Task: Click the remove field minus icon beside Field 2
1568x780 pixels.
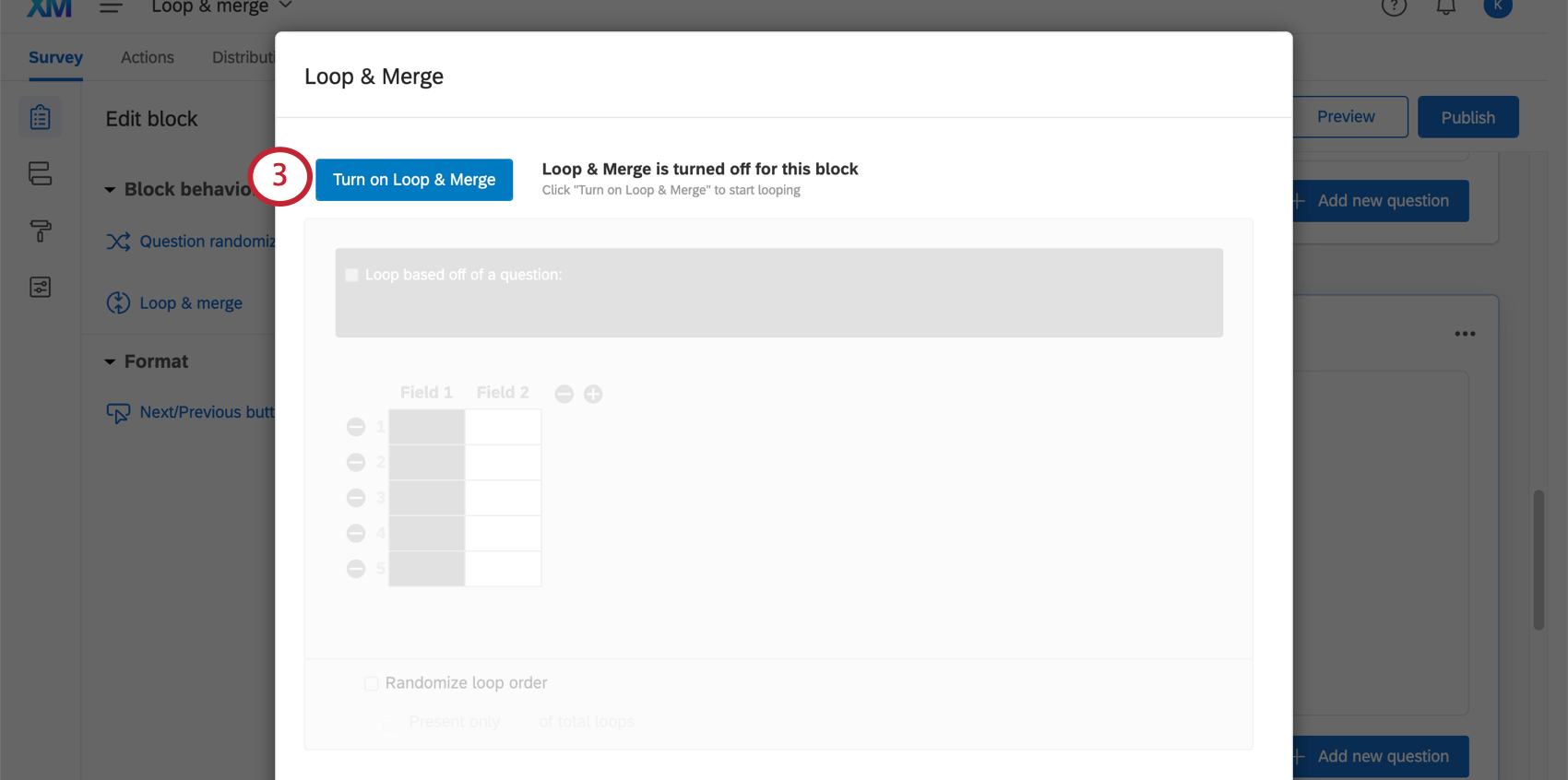Action: click(x=564, y=395)
